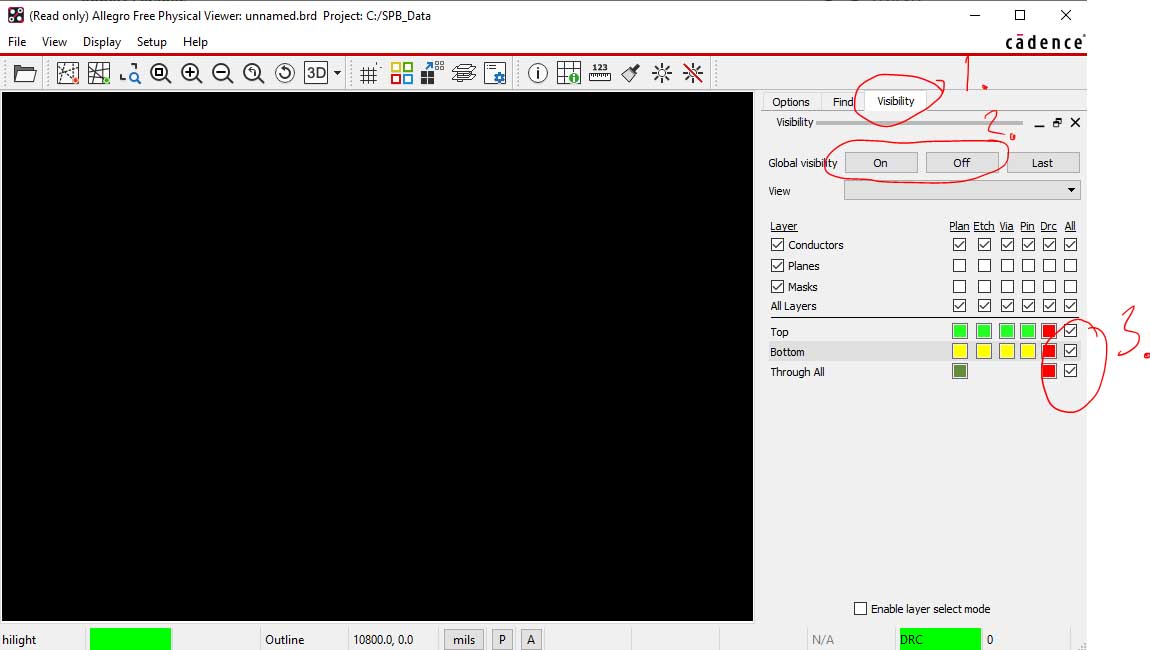1150x650 pixels.
Task: Click the Zoom Out magnifier icon
Action: point(222,73)
